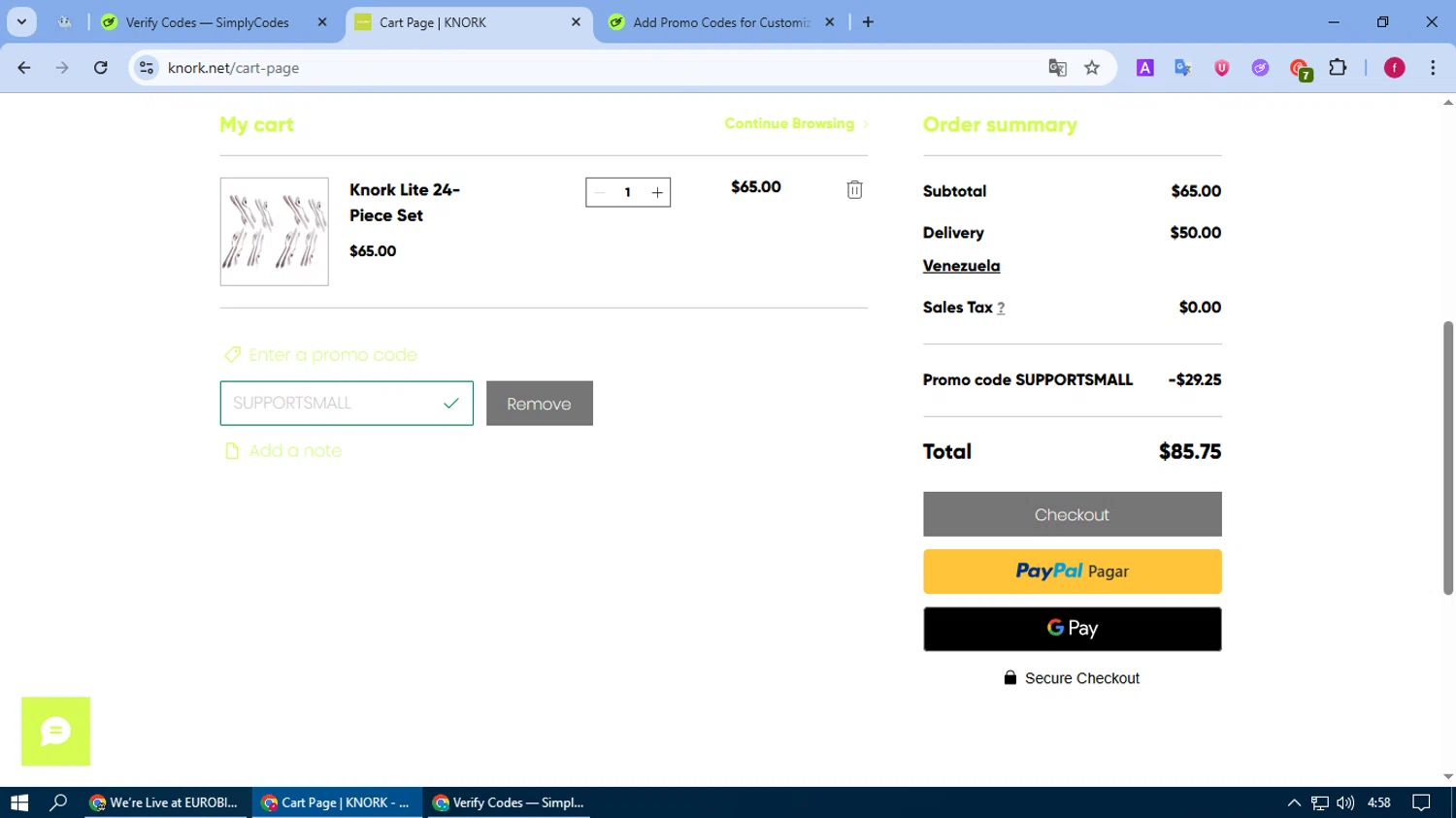This screenshot has width=1456, height=818.
Task: Click the Total $85.75 amount
Action: (1190, 452)
